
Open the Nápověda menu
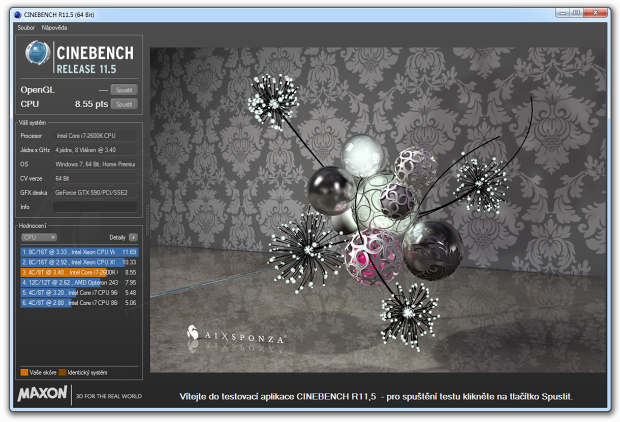(x=55, y=27)
